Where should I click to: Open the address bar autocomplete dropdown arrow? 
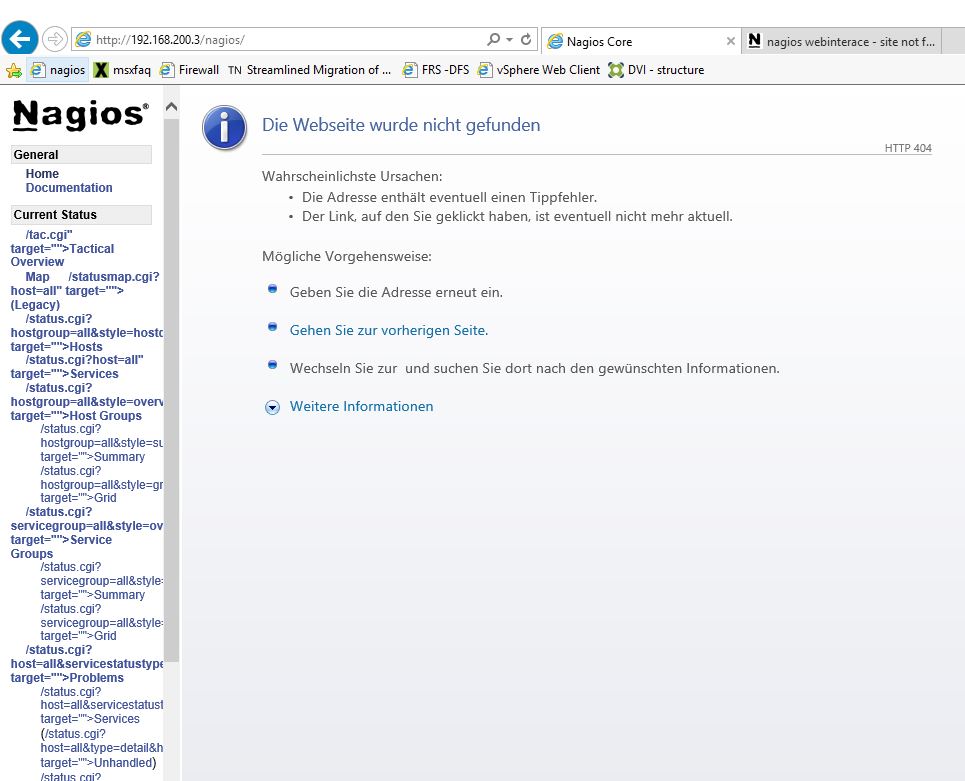tap(510, 40)
